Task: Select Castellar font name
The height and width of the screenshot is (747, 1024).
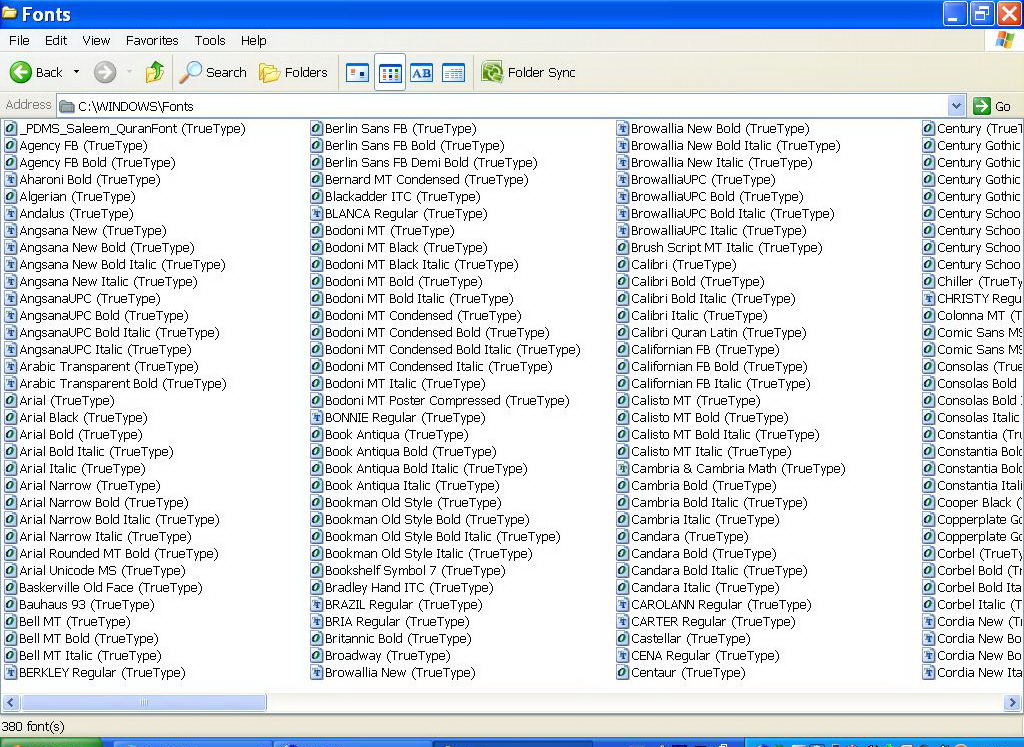Action: point(691,638)
